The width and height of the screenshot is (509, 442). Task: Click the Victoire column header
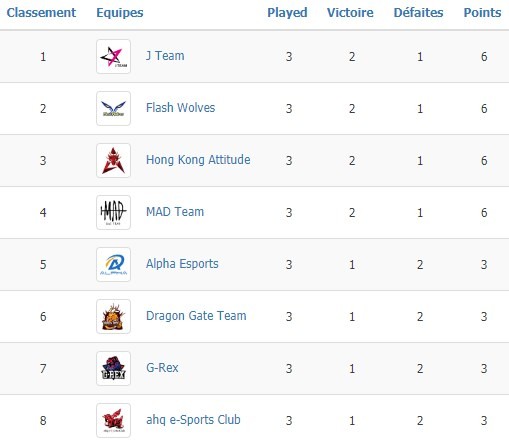pos(350,13)
